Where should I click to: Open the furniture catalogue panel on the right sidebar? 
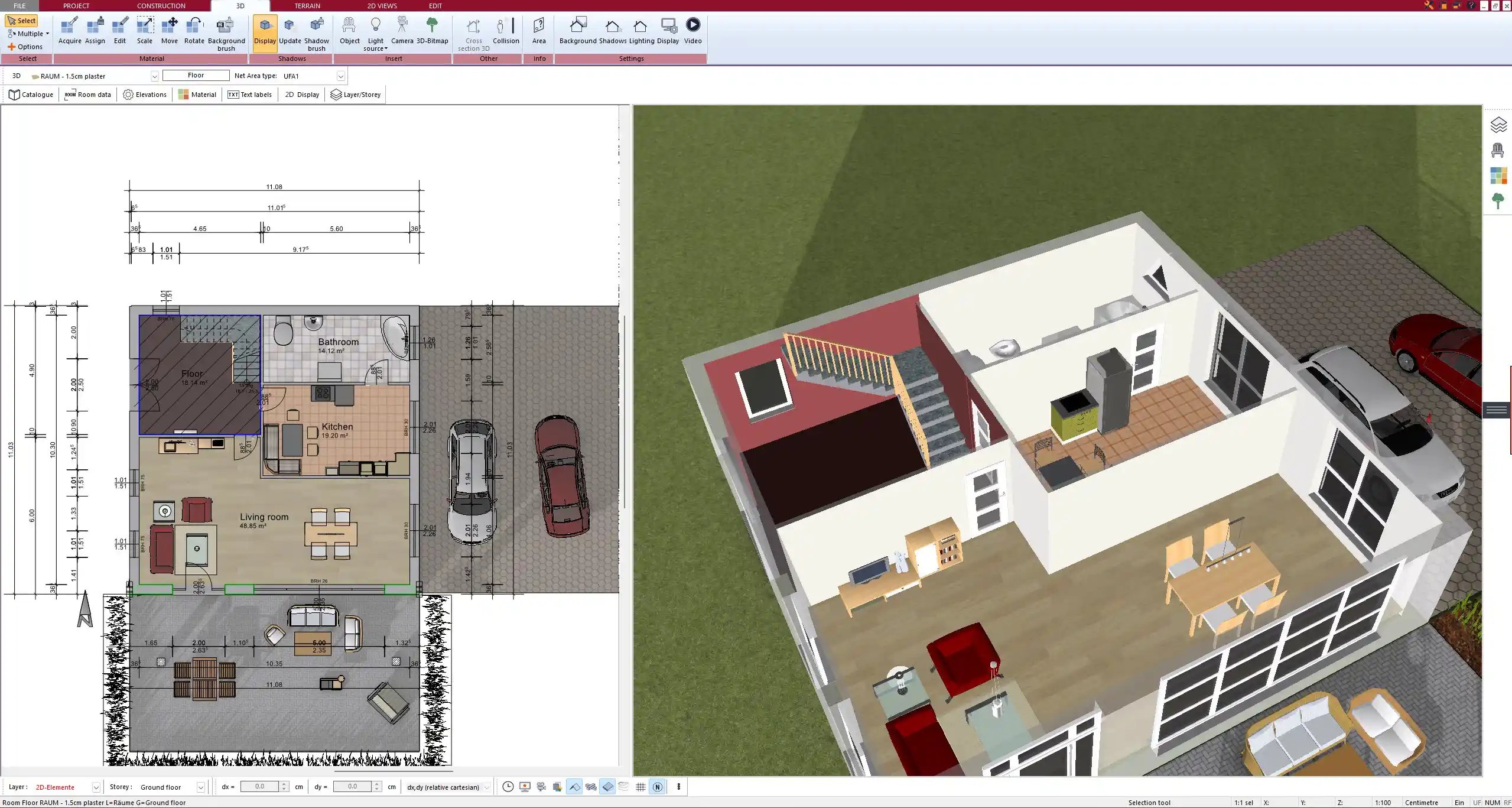tap(1498, 151)
